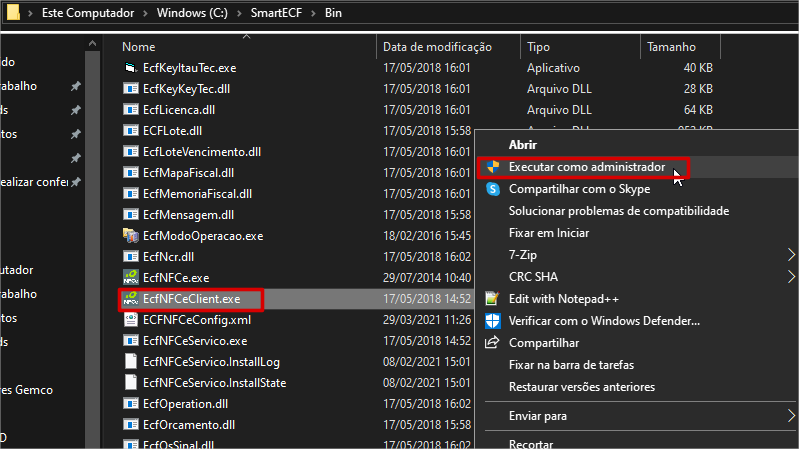Choose Fixar em Iniciar
The height and width of the screenshot is (449, 799).
pos(549,233)
